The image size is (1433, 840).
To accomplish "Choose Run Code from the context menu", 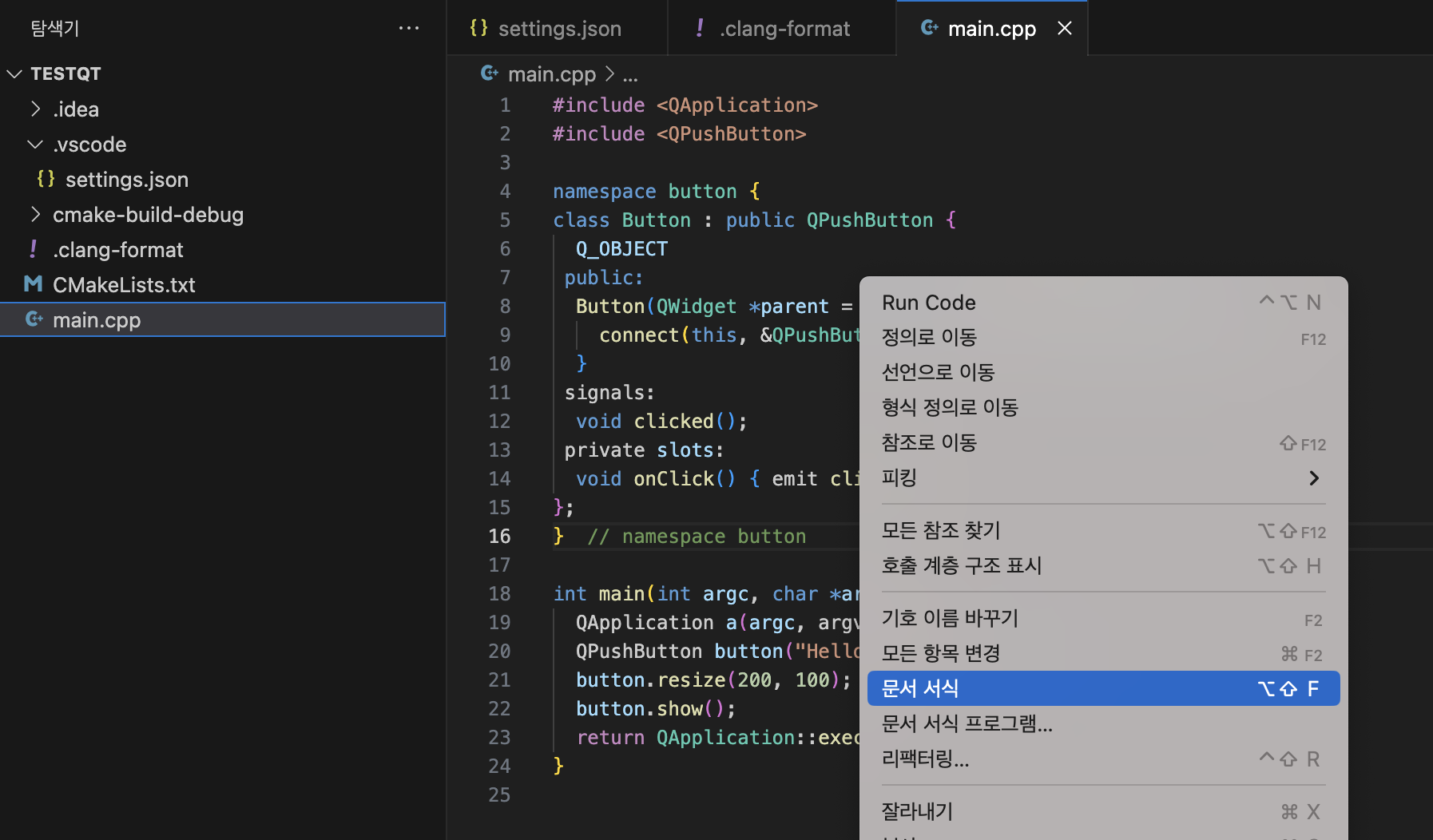I will [1103, 303].
